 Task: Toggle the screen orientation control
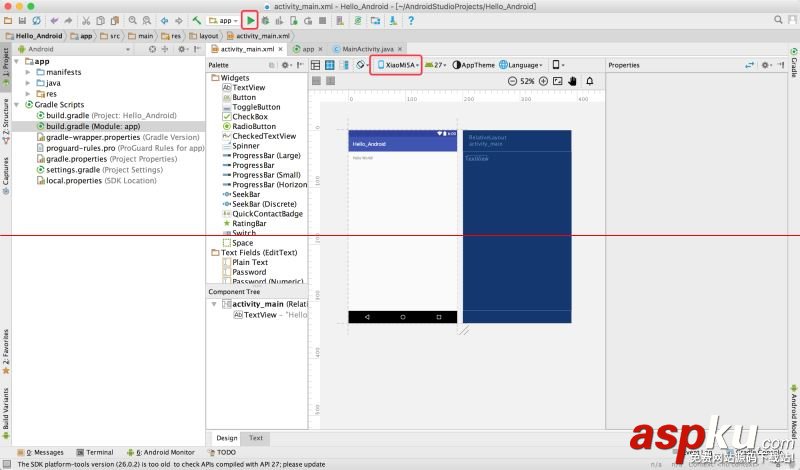362,65
